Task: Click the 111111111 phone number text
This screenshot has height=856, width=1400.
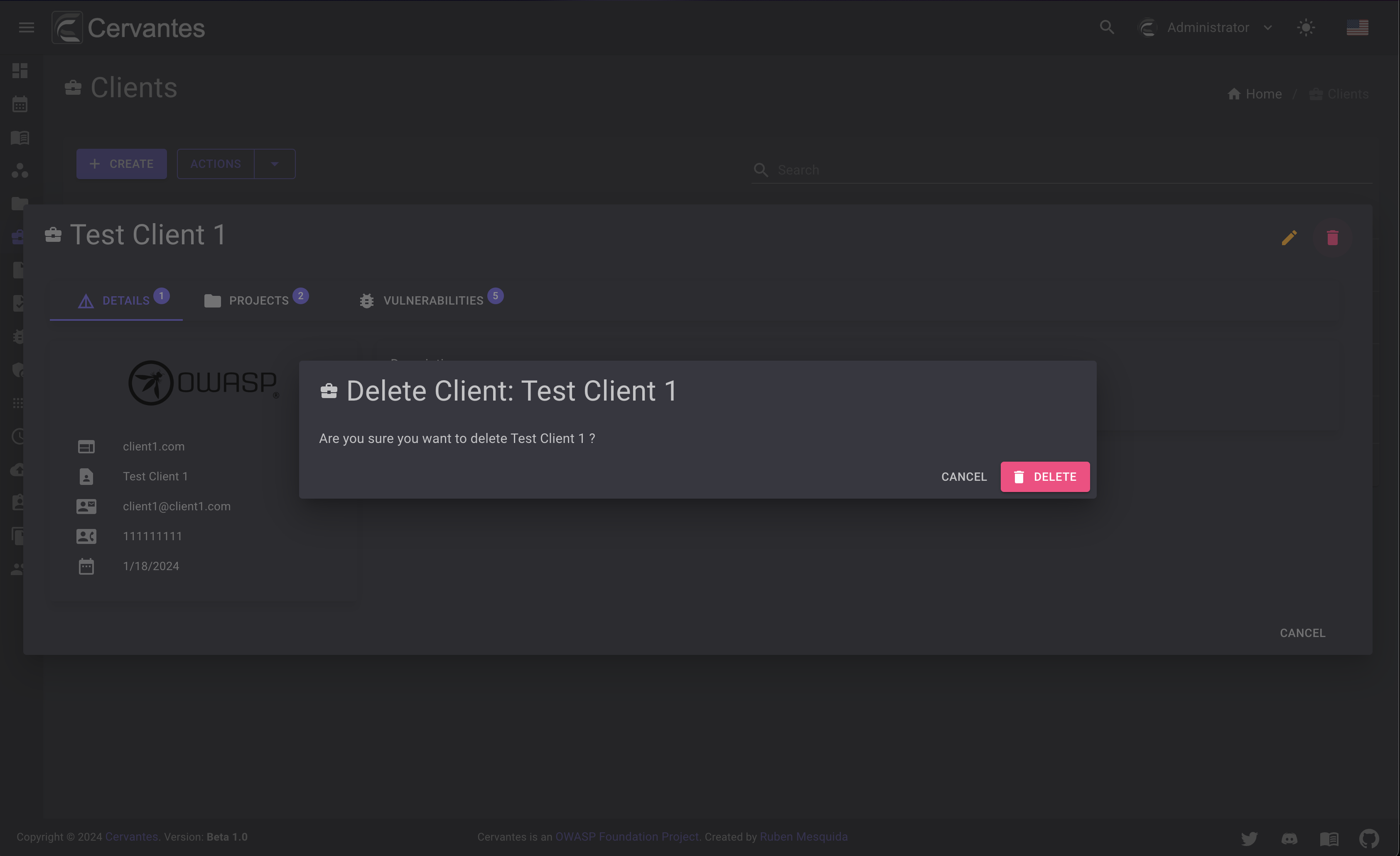Action: (x=152, y=536)
